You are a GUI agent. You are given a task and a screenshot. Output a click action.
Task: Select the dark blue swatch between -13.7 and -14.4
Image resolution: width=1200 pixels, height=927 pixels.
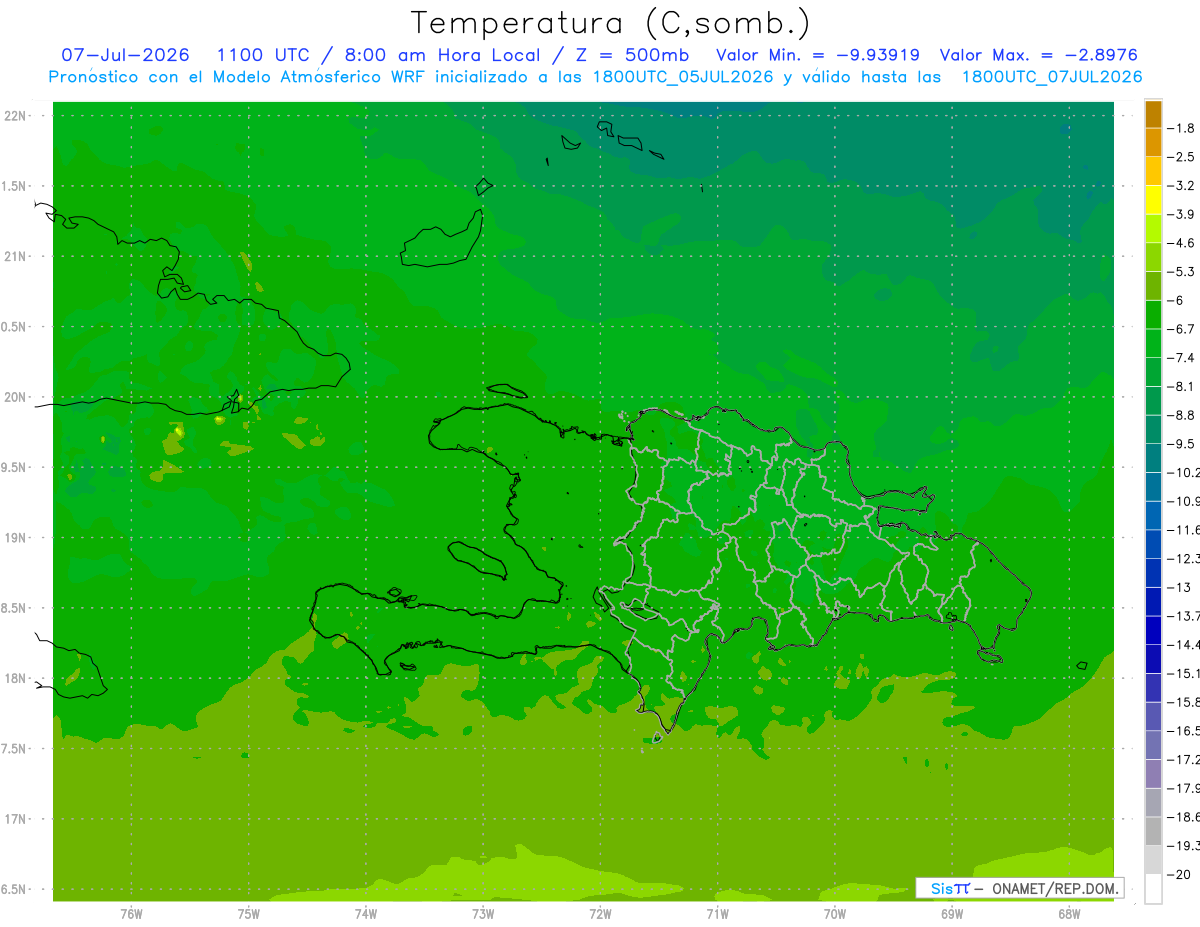coord(1153,630)
